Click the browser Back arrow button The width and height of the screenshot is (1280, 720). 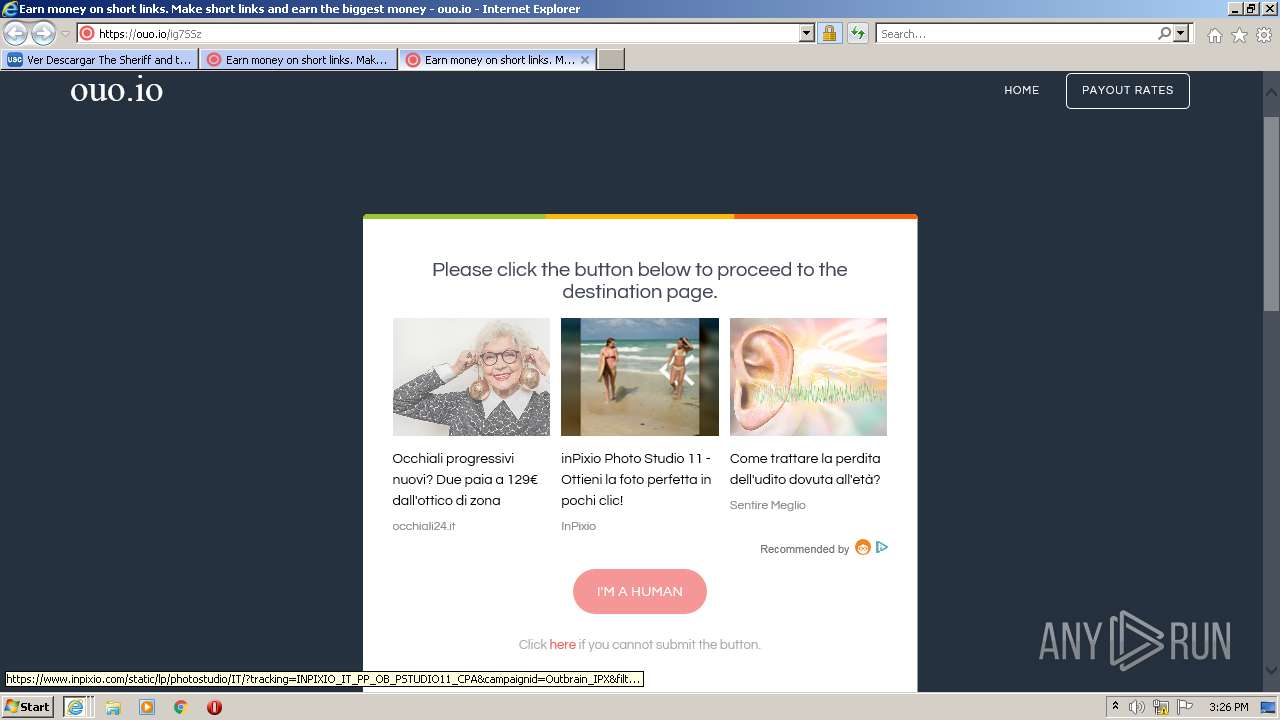click(x=16, y=33)
